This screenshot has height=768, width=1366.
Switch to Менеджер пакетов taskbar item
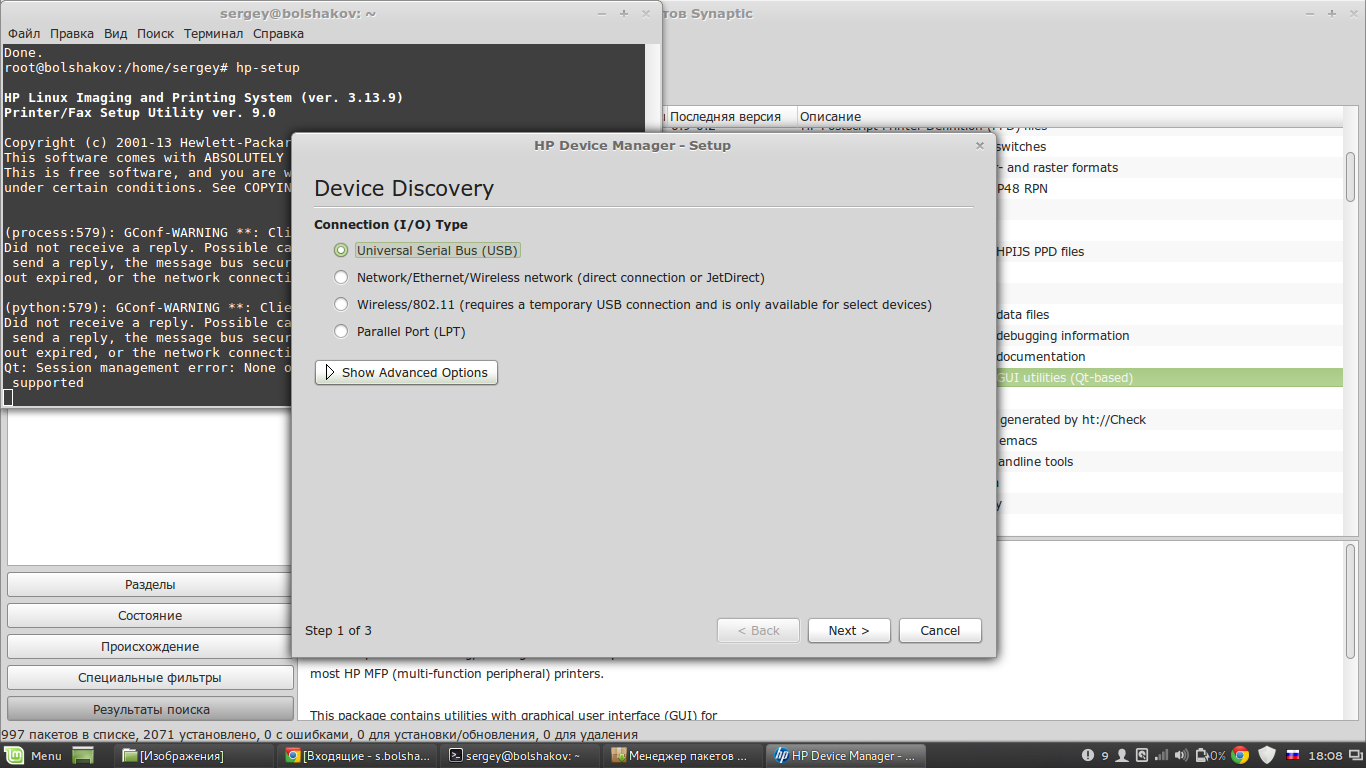tap(683, 756)
